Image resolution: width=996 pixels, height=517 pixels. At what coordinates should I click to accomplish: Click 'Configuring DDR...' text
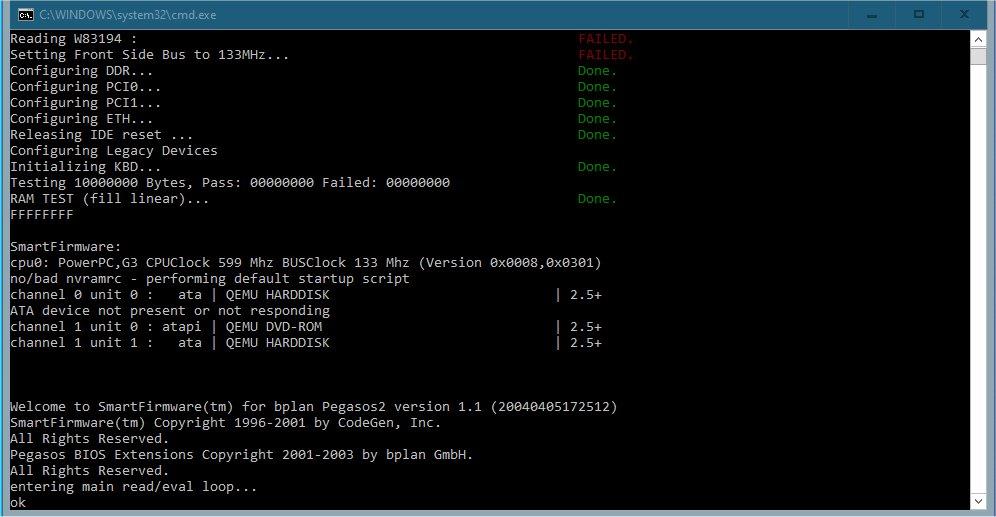81,70
